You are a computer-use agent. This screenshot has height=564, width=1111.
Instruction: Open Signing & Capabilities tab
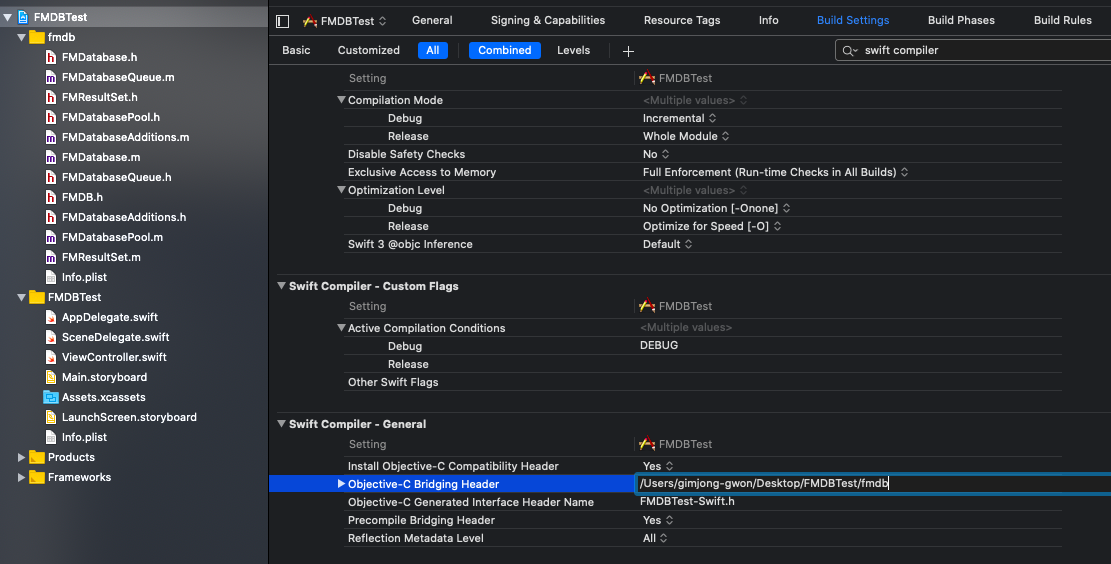pyautogui.click(x=548, y=20)
